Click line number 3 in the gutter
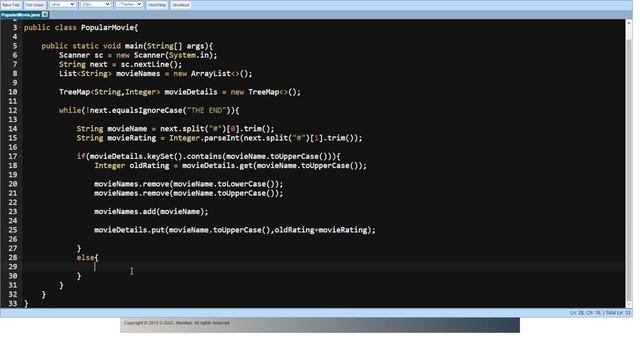 15,27
